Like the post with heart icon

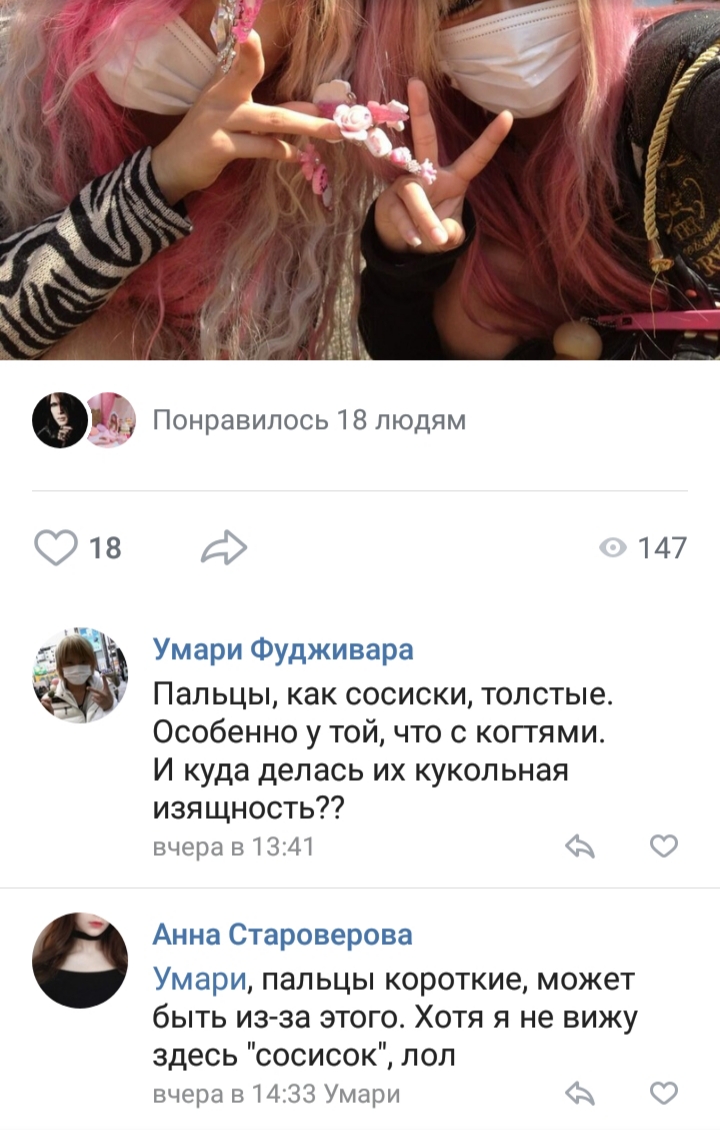[55, 548]
